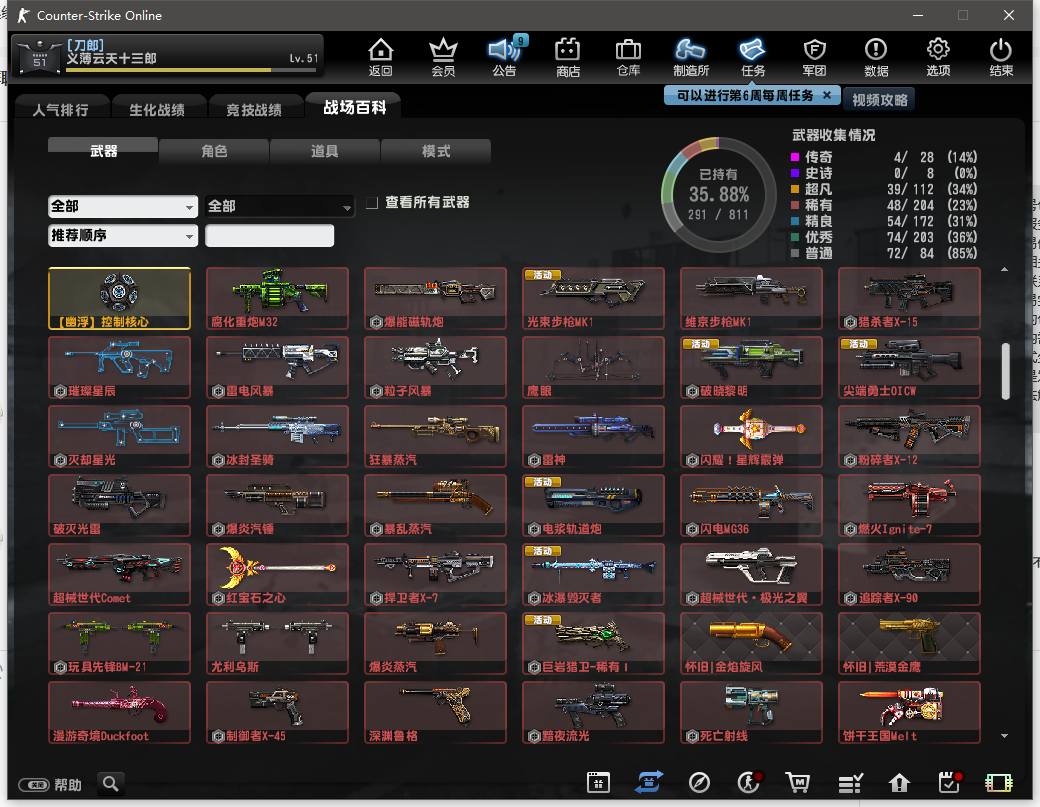
Task: Select the 红宝石之心 weapon card
Action: coord(277,574)
